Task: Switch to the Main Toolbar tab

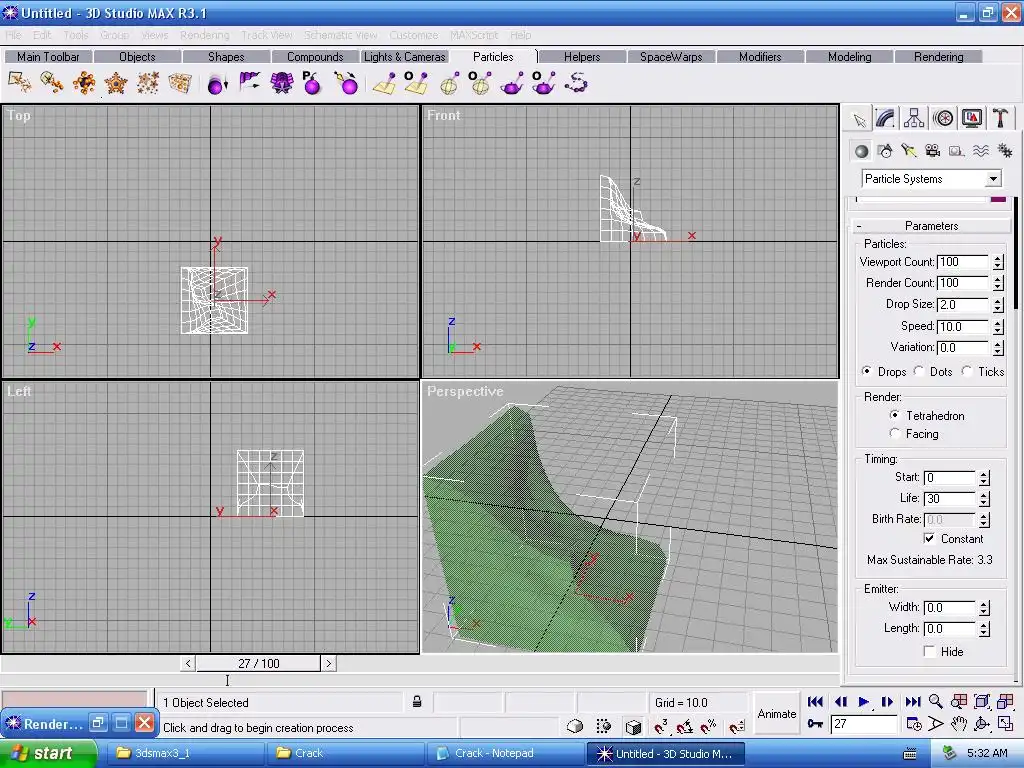Action: click(48, 57)
